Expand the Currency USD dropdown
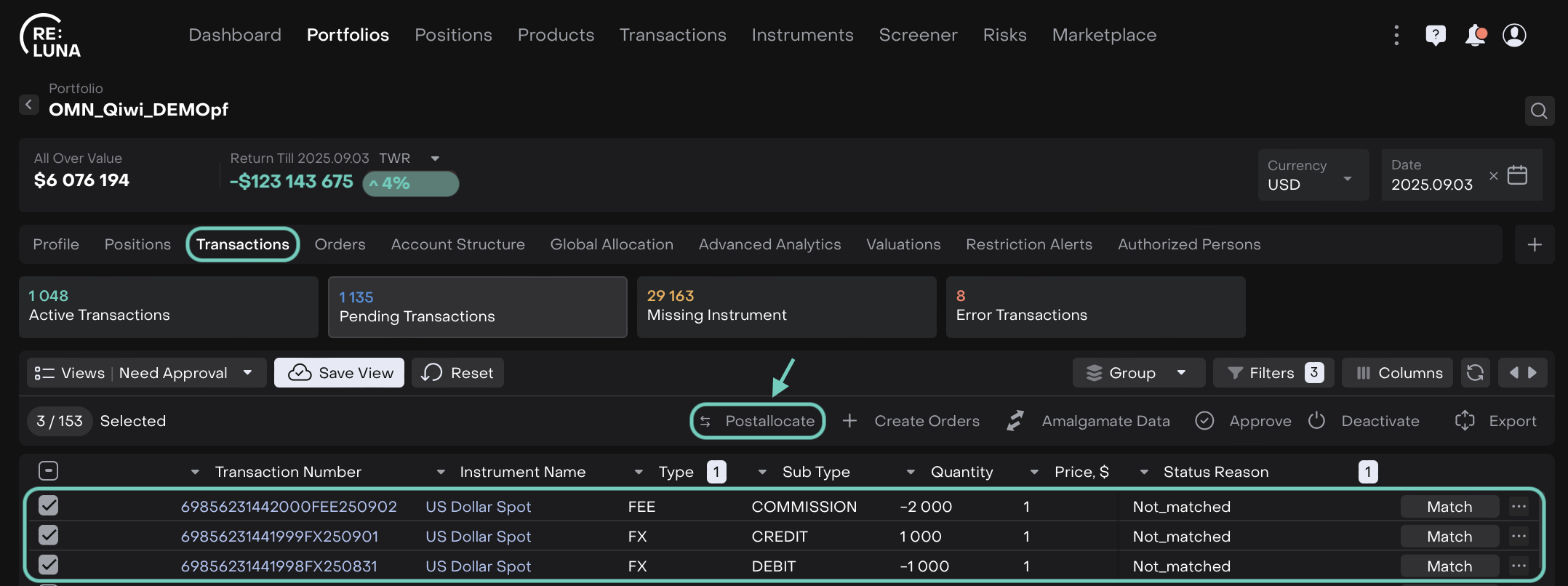Screen dimensions: 1568x586 tap(1347, 178)
